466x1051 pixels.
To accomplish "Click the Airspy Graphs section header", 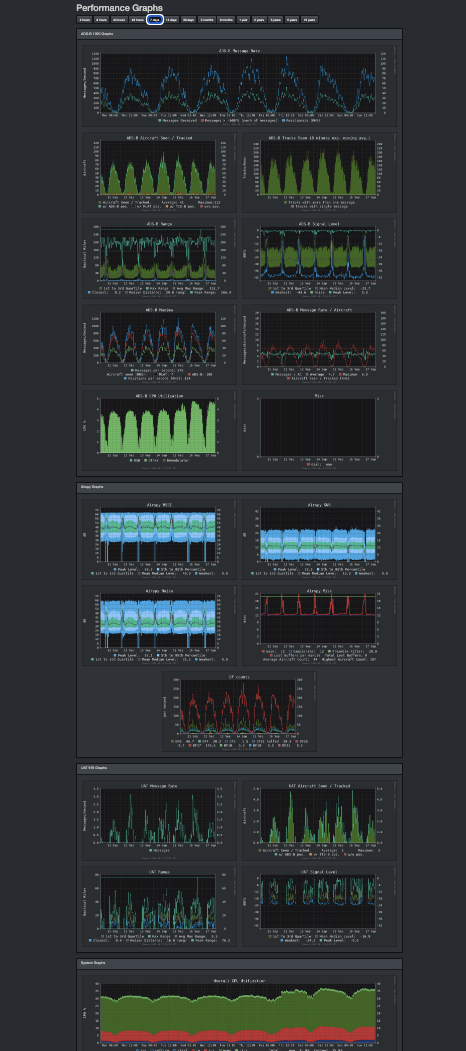I will click(239, 488).
